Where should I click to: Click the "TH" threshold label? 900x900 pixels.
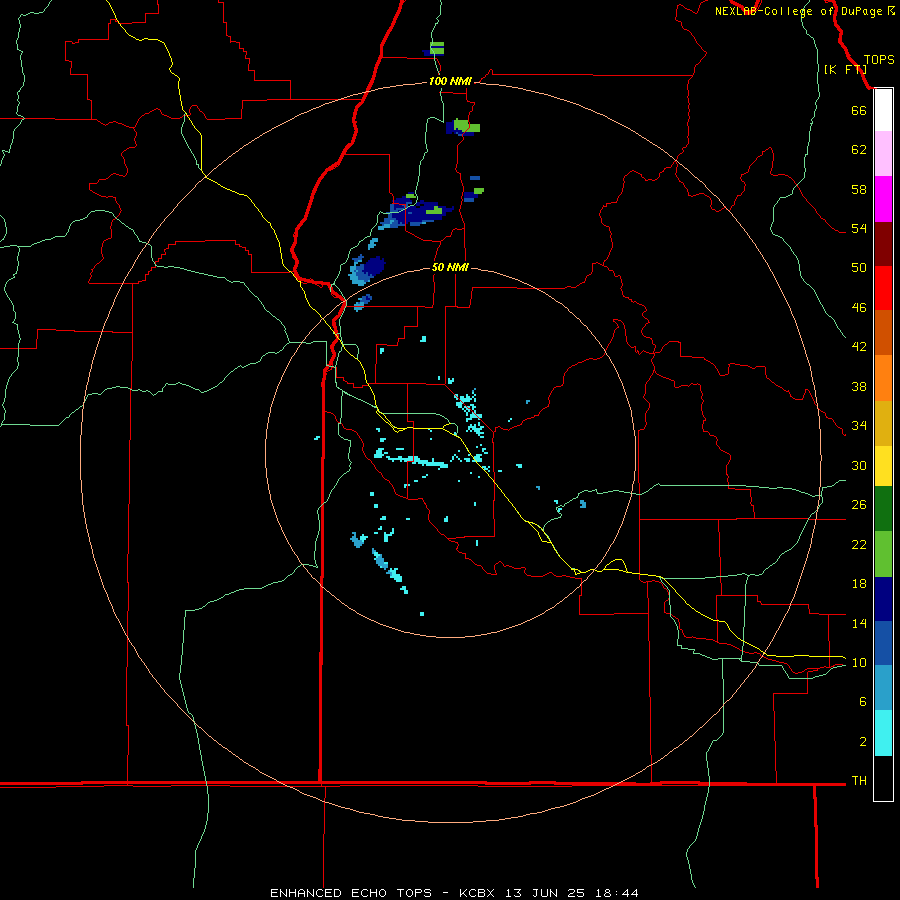point(859,781)
